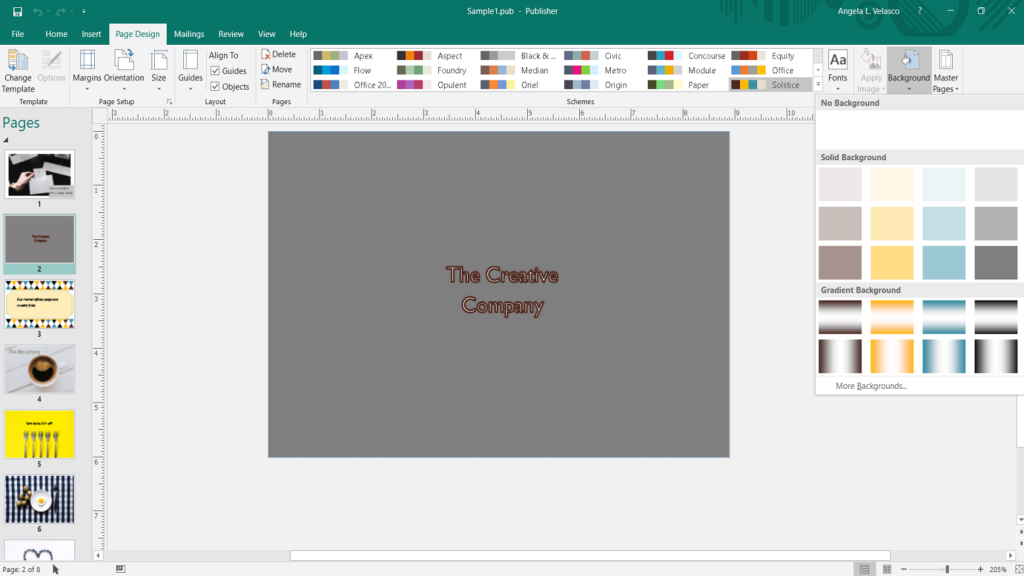Select the Orientation tool
The height and width of the screenshot is (576, 1024).
(x=125, y=68)
